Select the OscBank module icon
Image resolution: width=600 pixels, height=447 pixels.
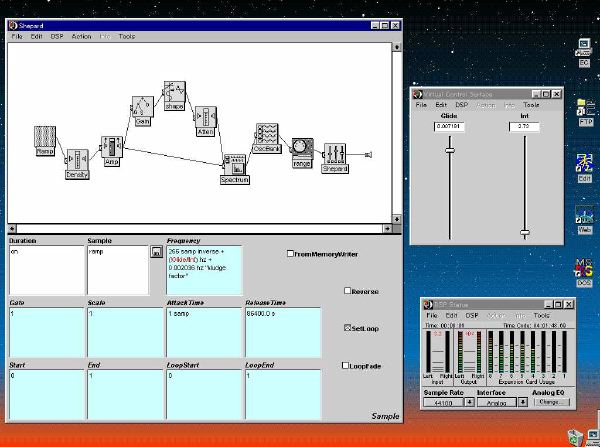point(267,134)
